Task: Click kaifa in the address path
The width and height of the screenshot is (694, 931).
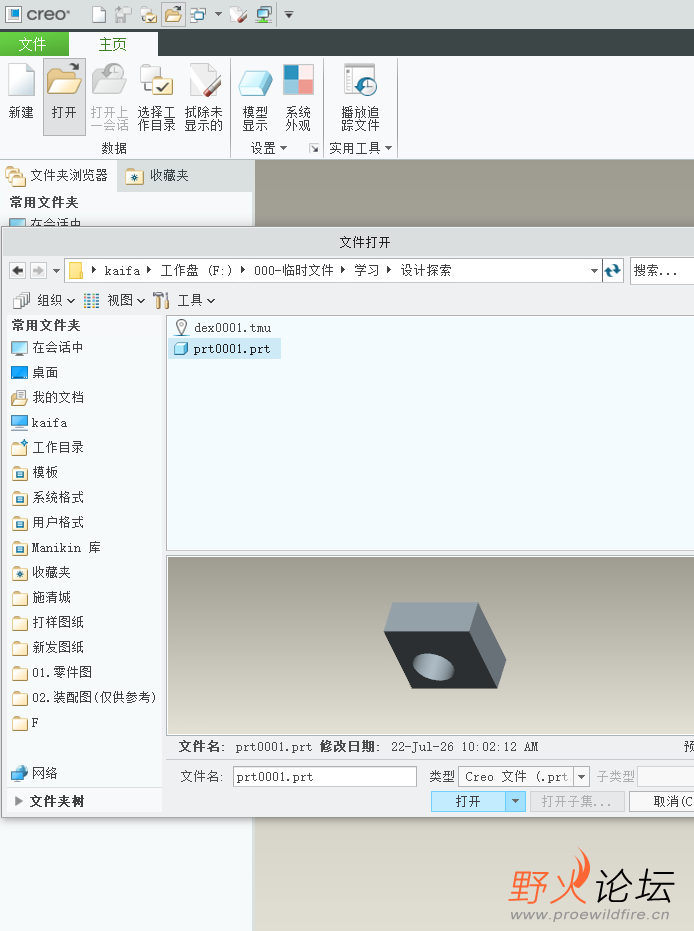Action: point(122,271)
